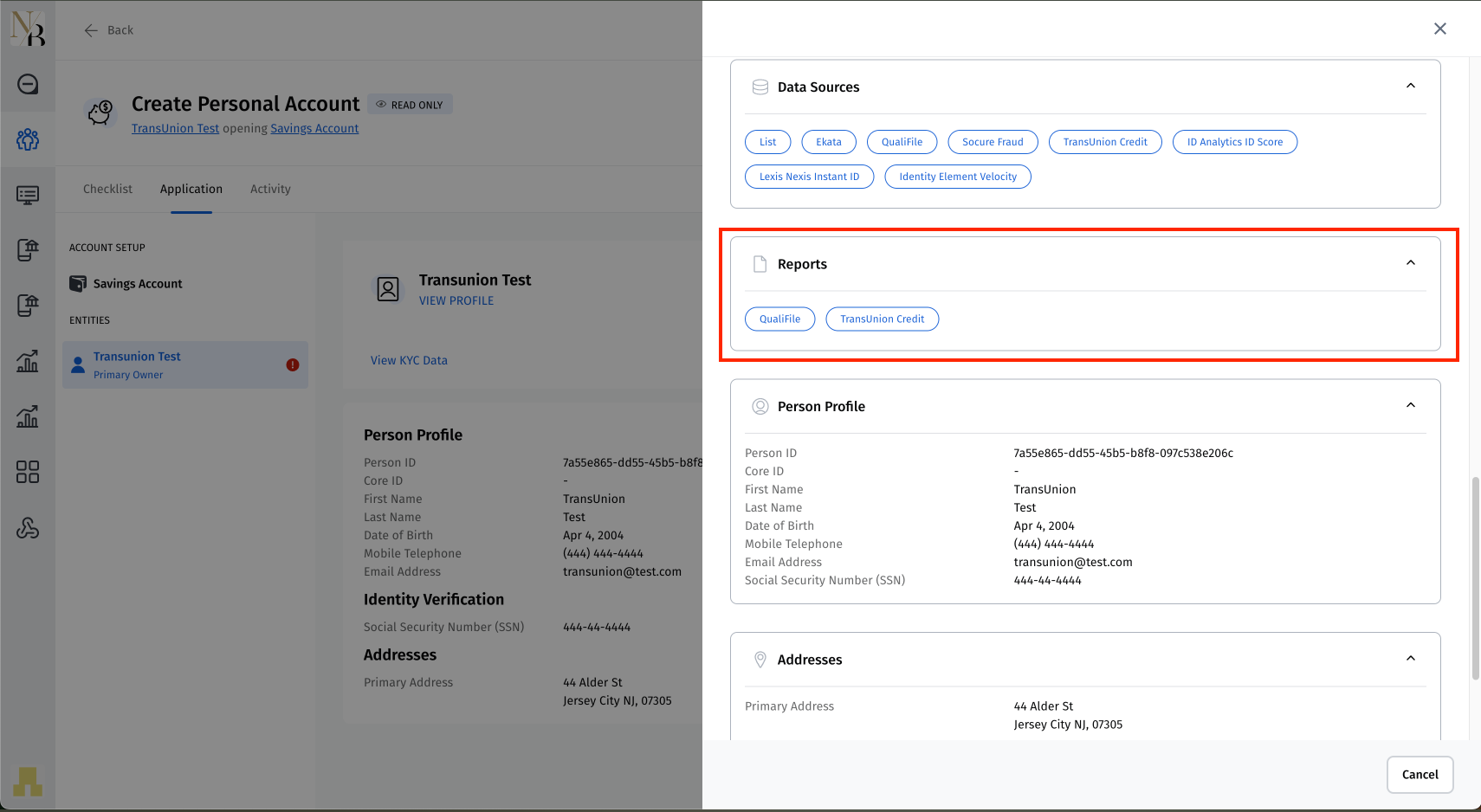The image size is (1481, 812).
Task: Click the people group icon in sidebar
Action: (x=28, y=139)
